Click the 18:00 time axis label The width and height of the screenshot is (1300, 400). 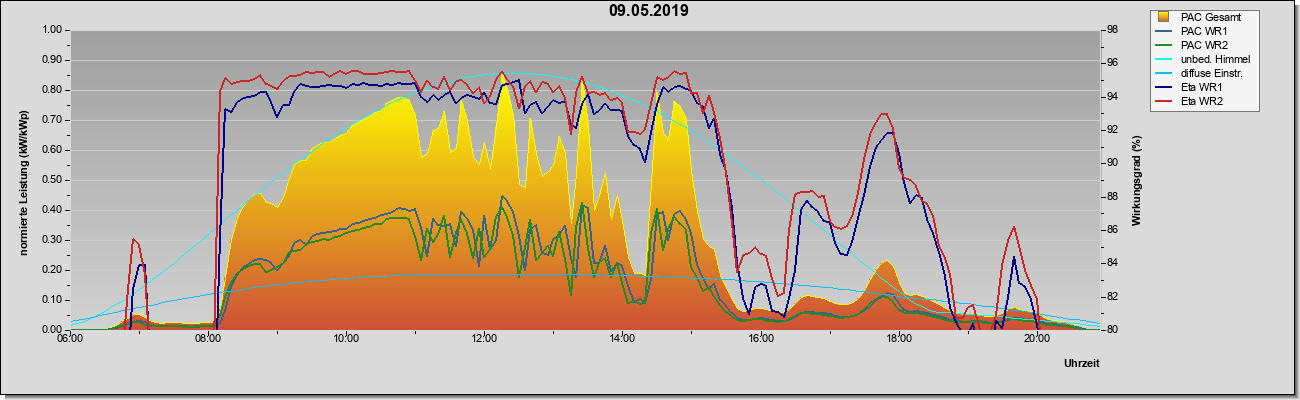pyautogui.click(x=898, y=338)
